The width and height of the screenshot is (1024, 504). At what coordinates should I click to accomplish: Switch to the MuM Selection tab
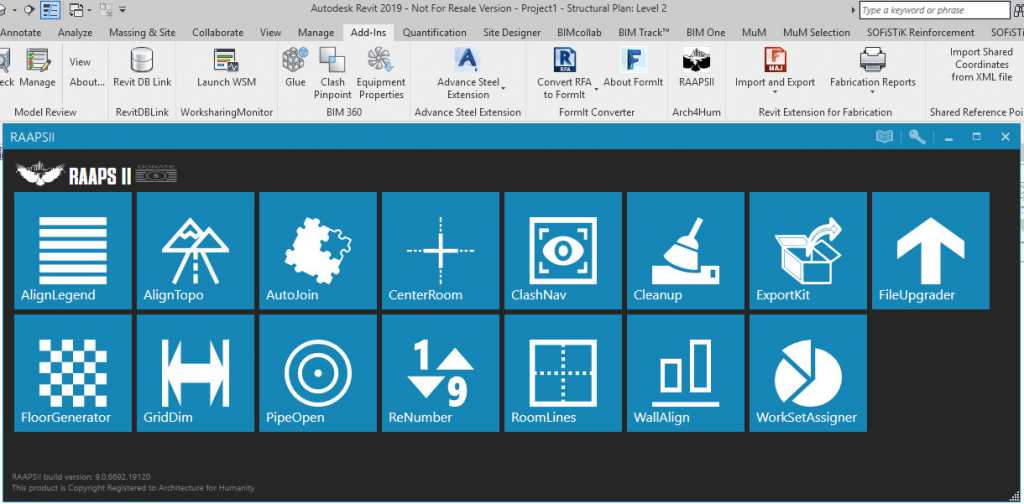tap(816, 33)
